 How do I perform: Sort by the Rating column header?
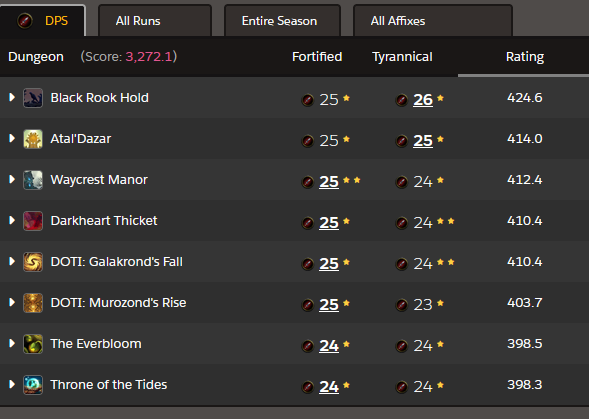[525, 57]
